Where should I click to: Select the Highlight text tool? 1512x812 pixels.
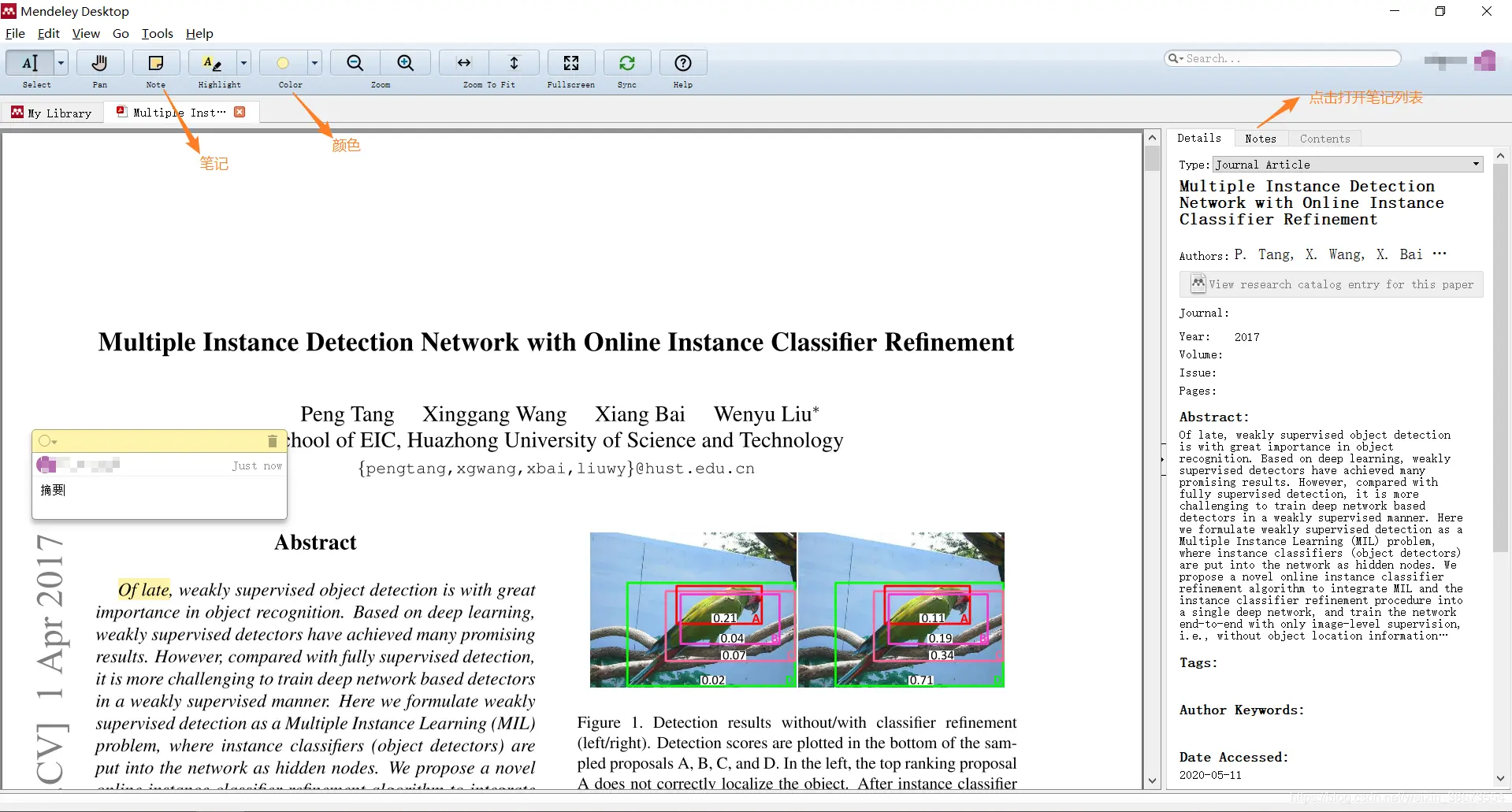click(x=212, y=63)
